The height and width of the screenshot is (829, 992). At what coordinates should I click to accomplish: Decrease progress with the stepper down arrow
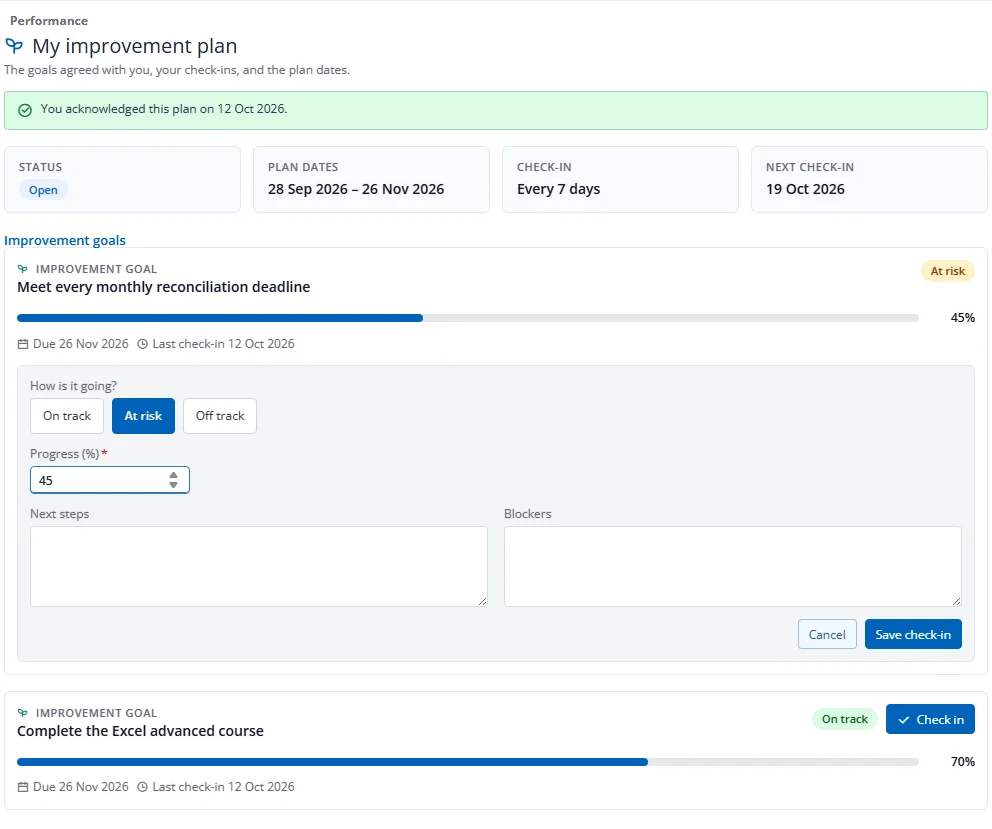[x=173, y=485]
